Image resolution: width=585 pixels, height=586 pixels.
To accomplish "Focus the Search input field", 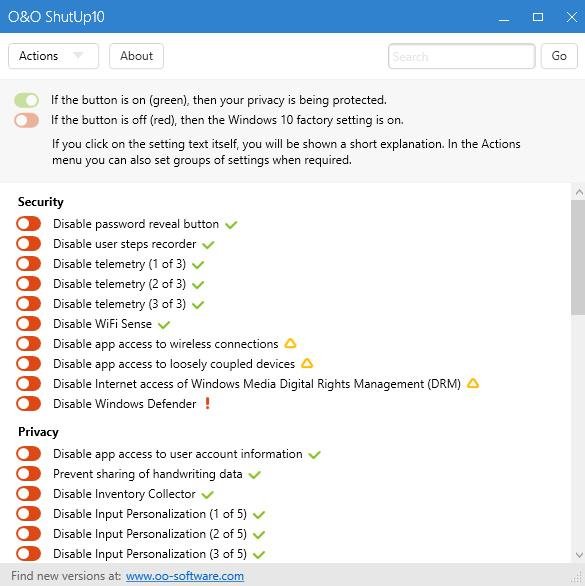I will point(462,56).
